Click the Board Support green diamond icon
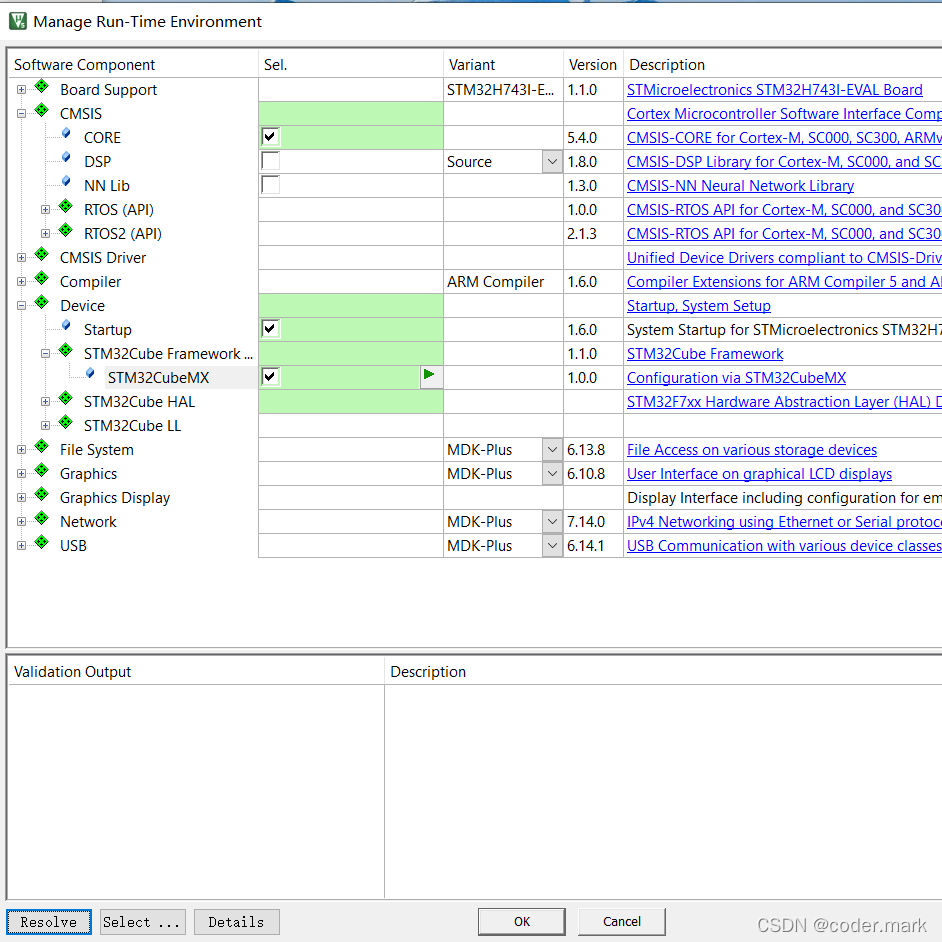Screen dimensions: 942x942 [x=41, y=87]
